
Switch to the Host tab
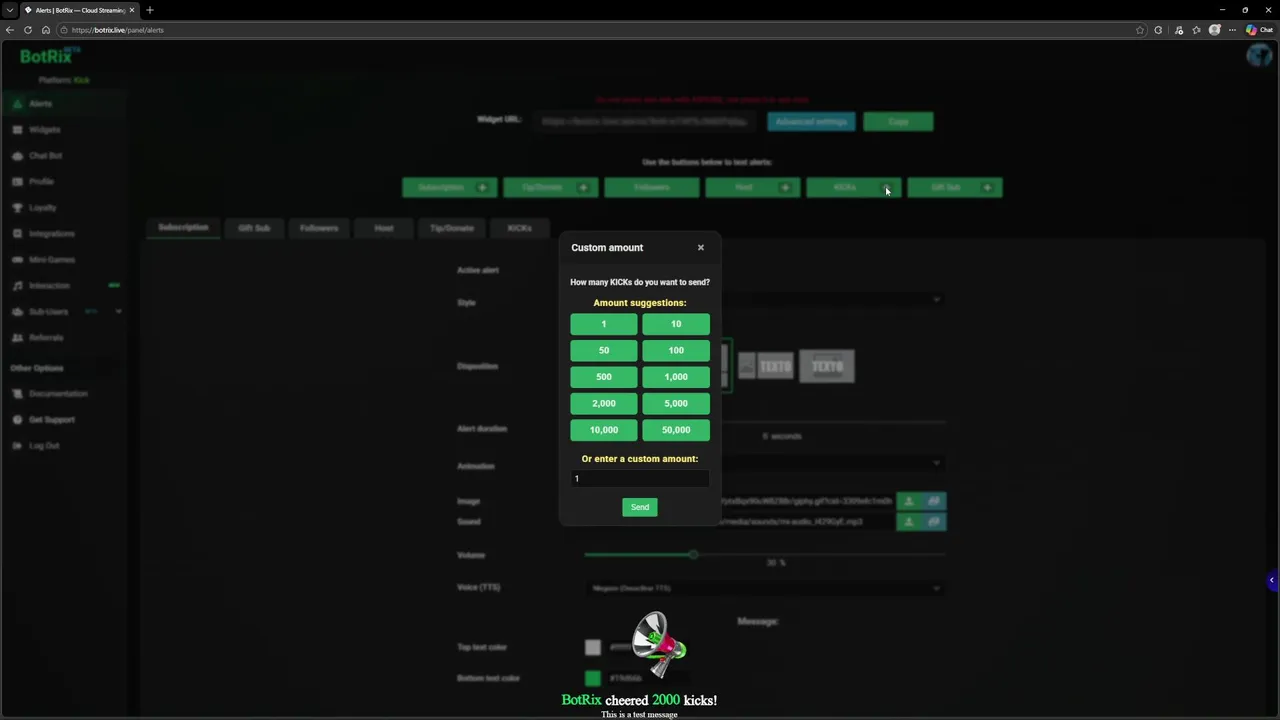click(x=384, y=228)
